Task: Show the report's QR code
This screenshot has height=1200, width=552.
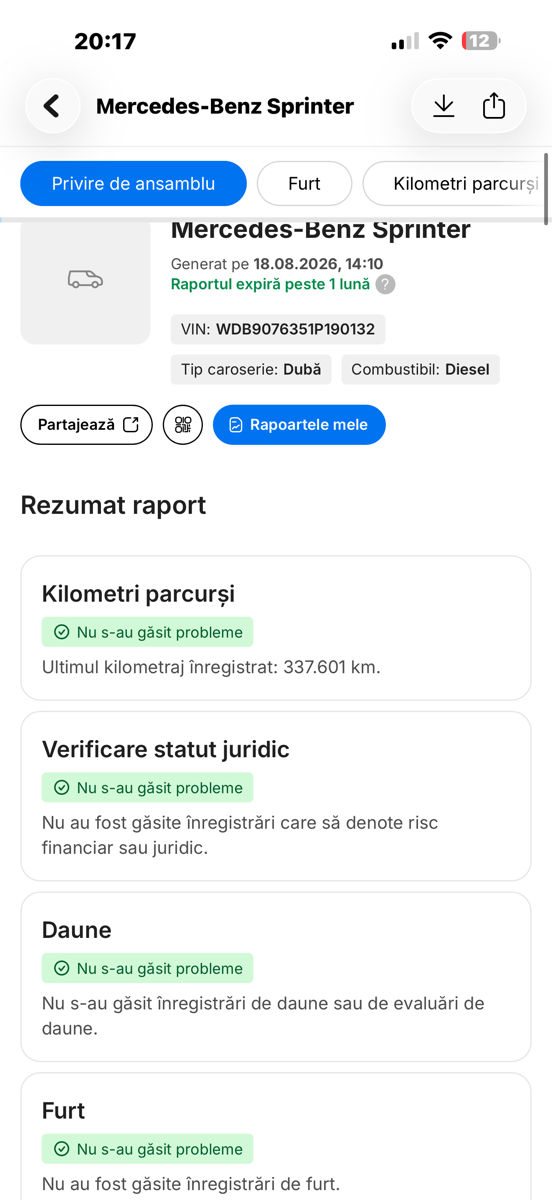Action: point(182,424)
